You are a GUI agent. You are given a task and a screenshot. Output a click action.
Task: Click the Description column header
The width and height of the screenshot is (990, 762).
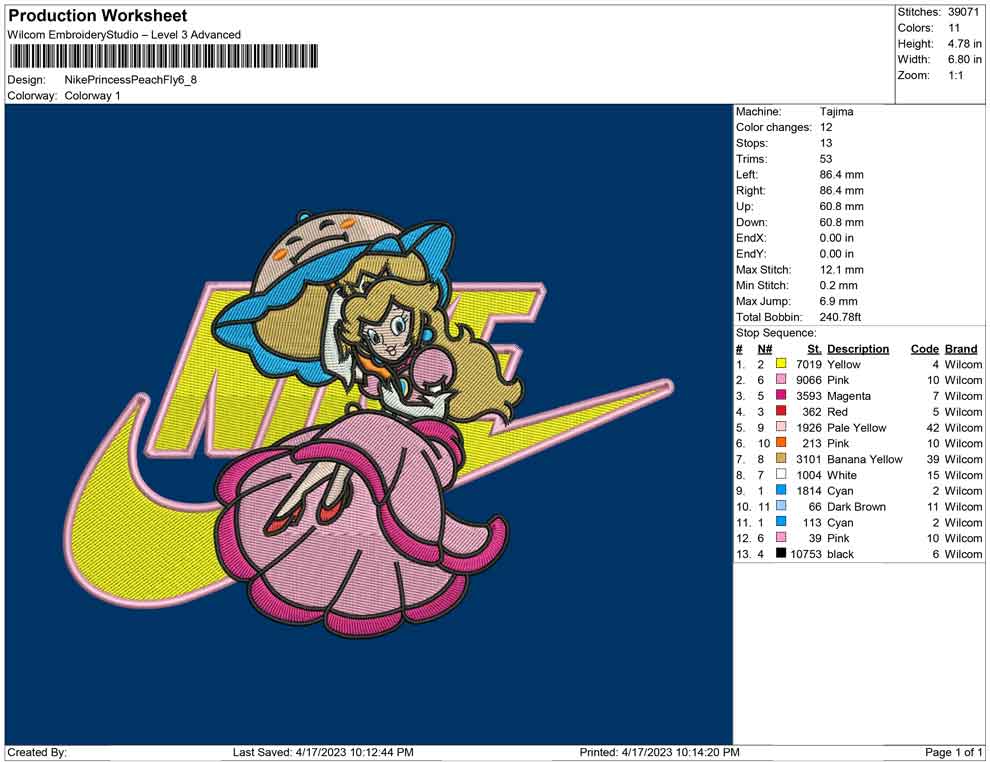click(857, 349)
